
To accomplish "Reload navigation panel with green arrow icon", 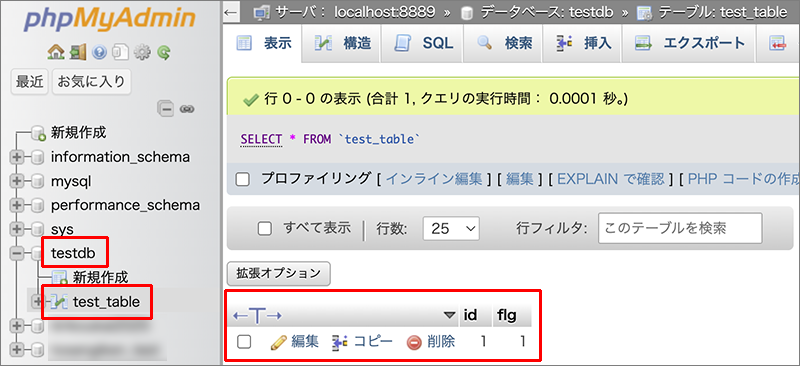I will 164,52.
